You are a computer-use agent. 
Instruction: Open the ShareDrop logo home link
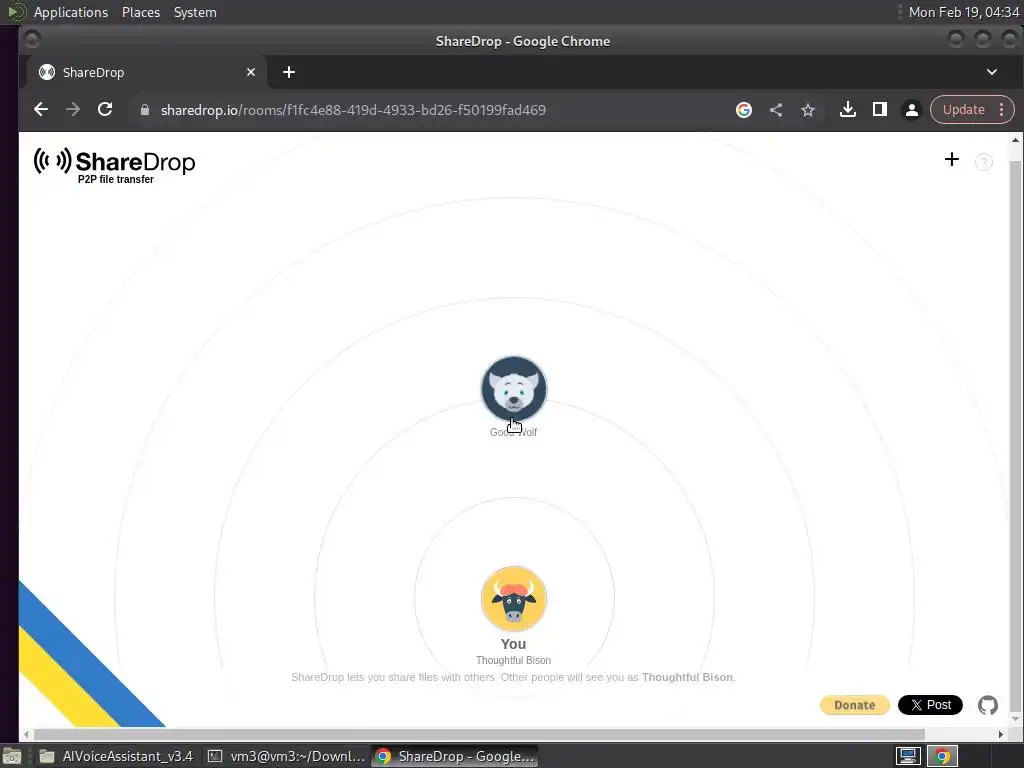pyautogui.click(x=114, y=166)
